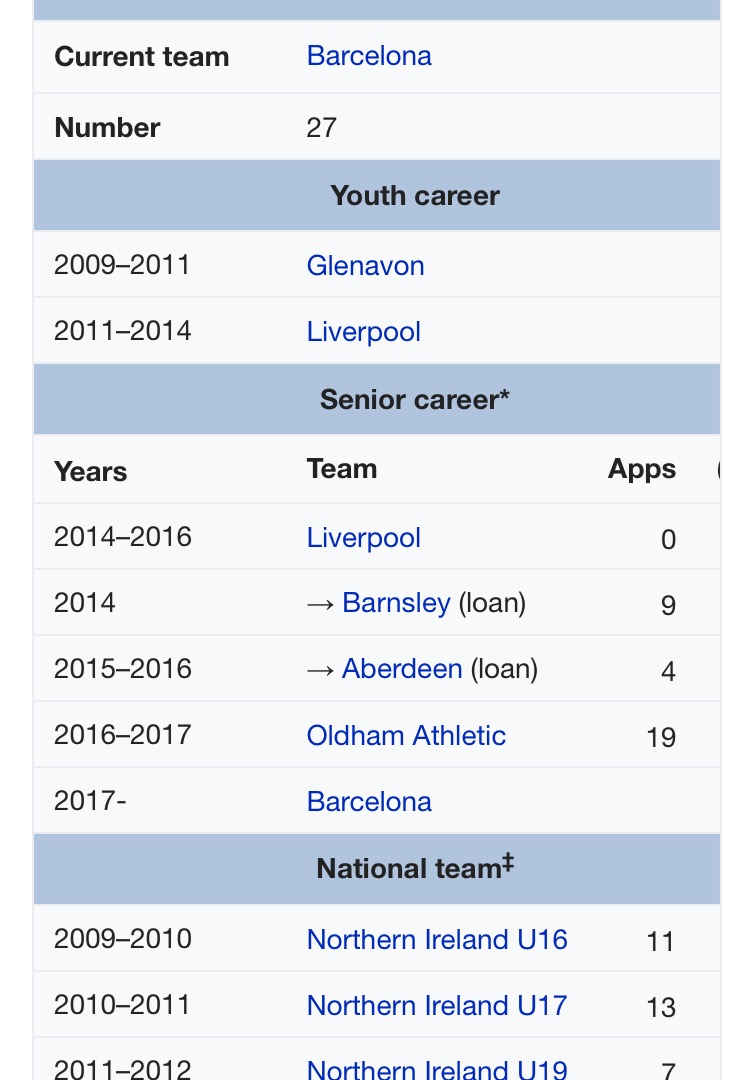Open the Oldham Athletic link
The image size is (750, 1080).
coord(406,736)
